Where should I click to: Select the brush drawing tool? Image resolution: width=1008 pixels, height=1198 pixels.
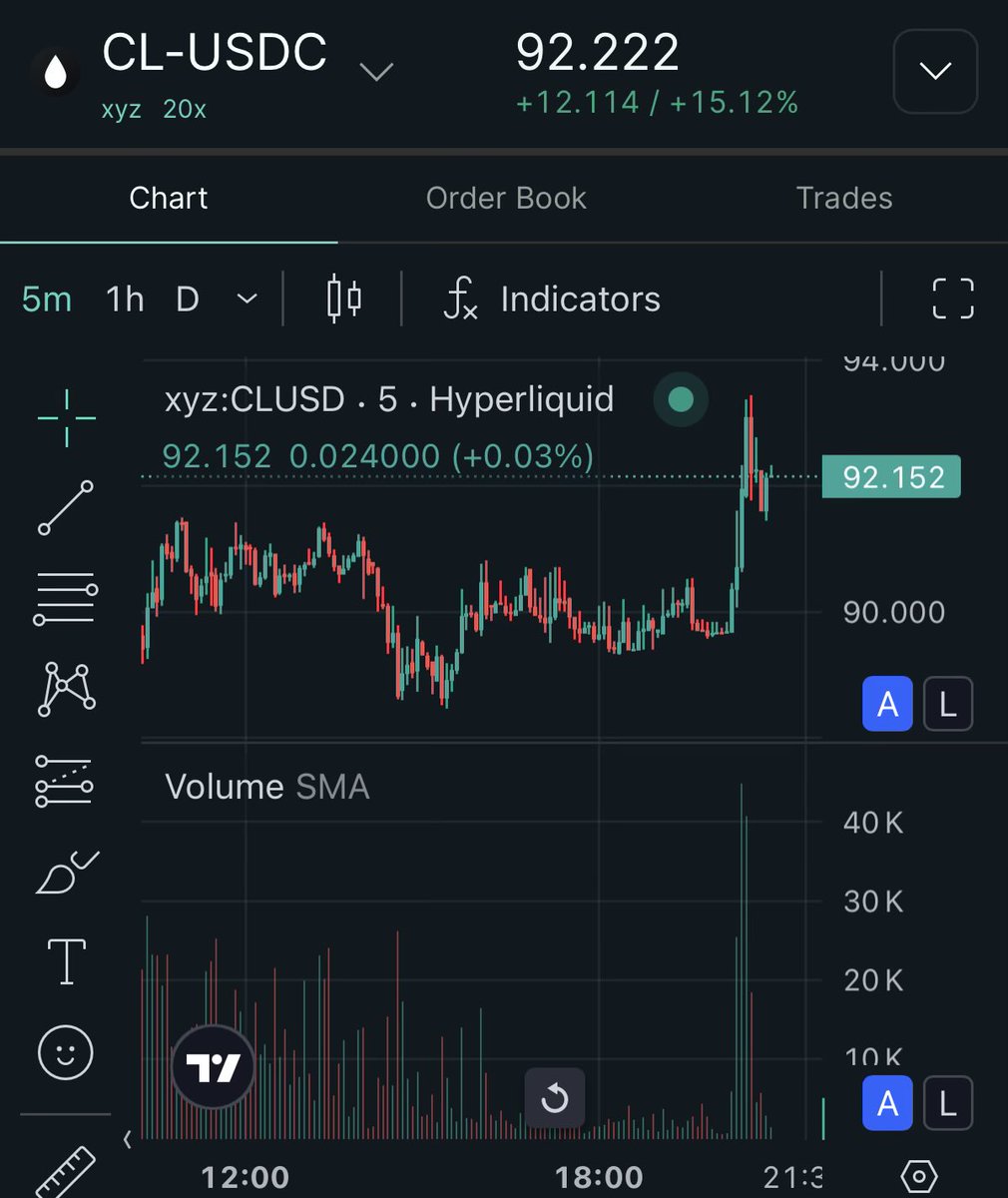66,871
